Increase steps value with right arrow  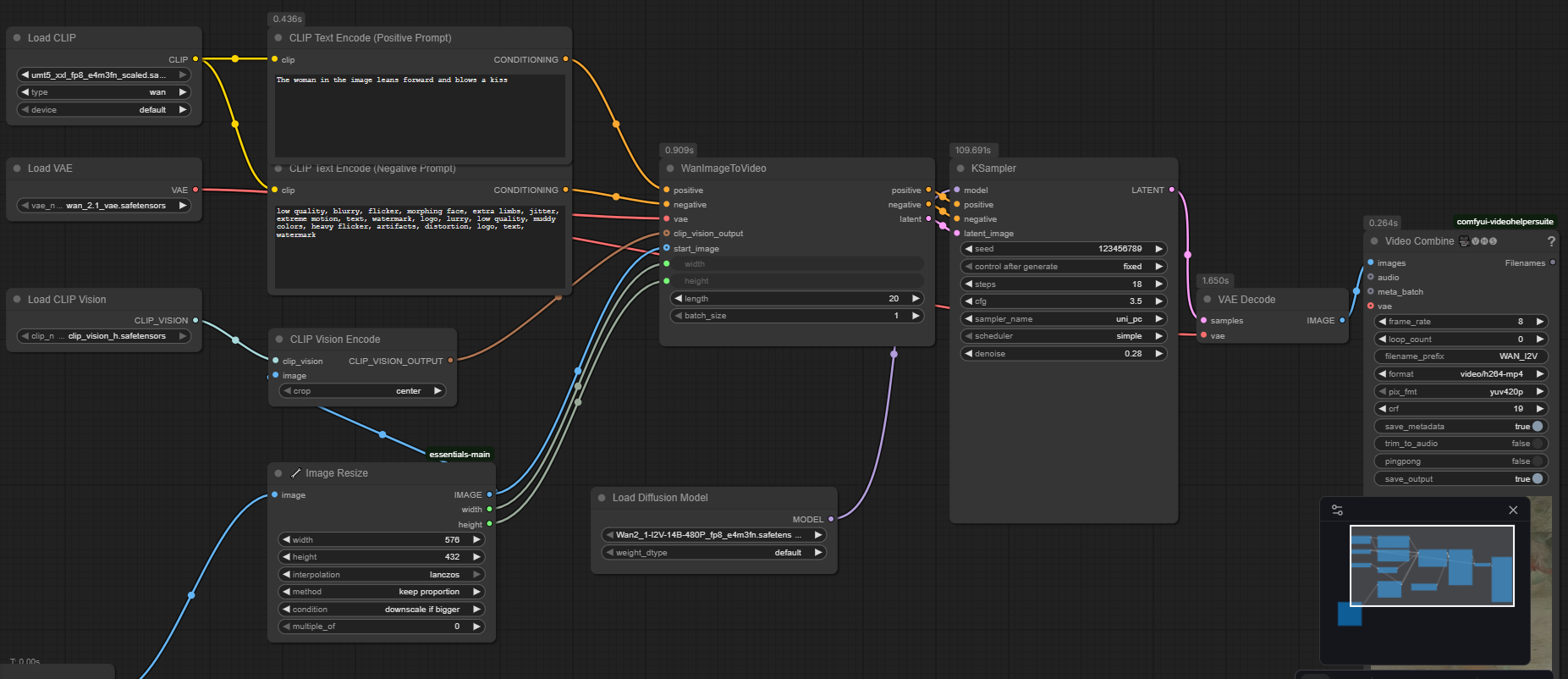pyautogui.click(x=1158, y=284)
